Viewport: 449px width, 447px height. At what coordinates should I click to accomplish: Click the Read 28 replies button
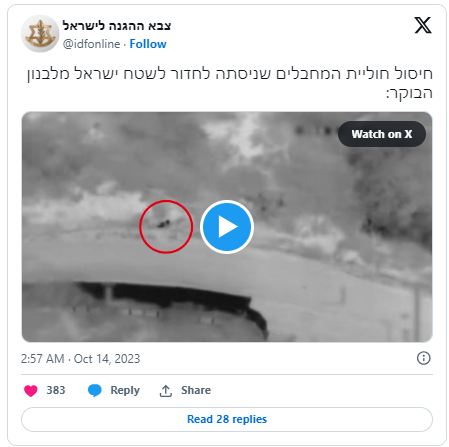point(227,419)
